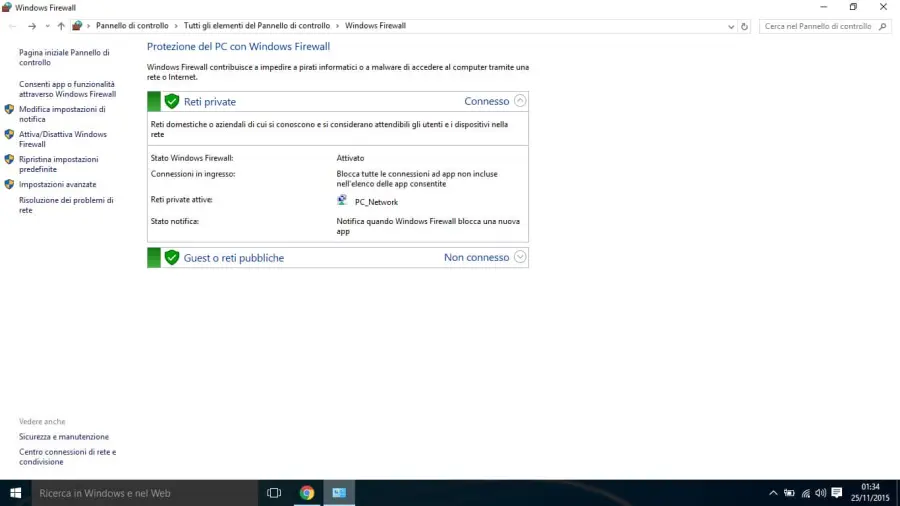
Task: Open the Wi-Fi network tray icon
Action: pyautogui.click(x=806, y=493)
